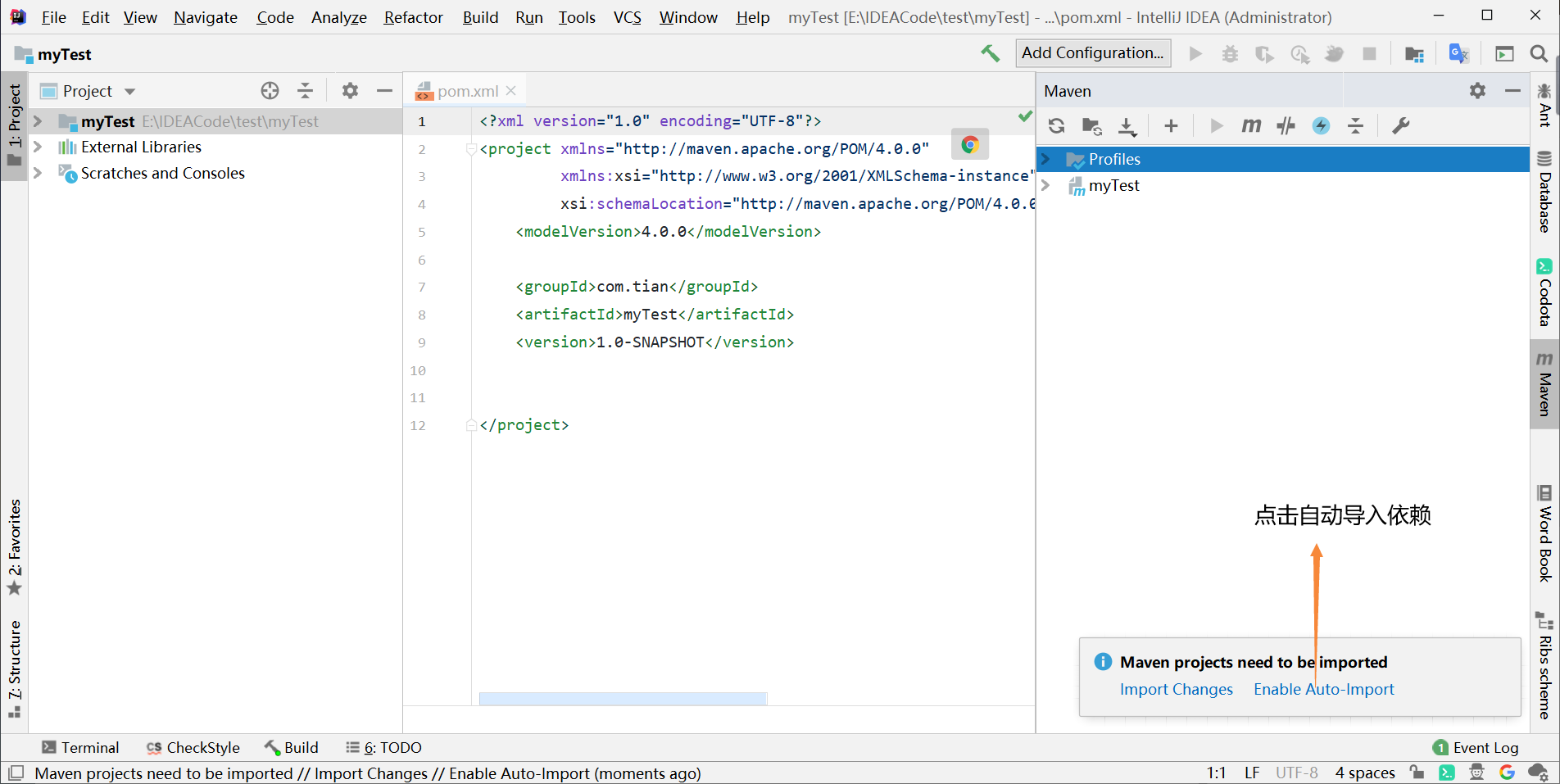Click line 7 groupId text in editor
The height and width of the screenshot is (784, 1560).
click(637, 287)
